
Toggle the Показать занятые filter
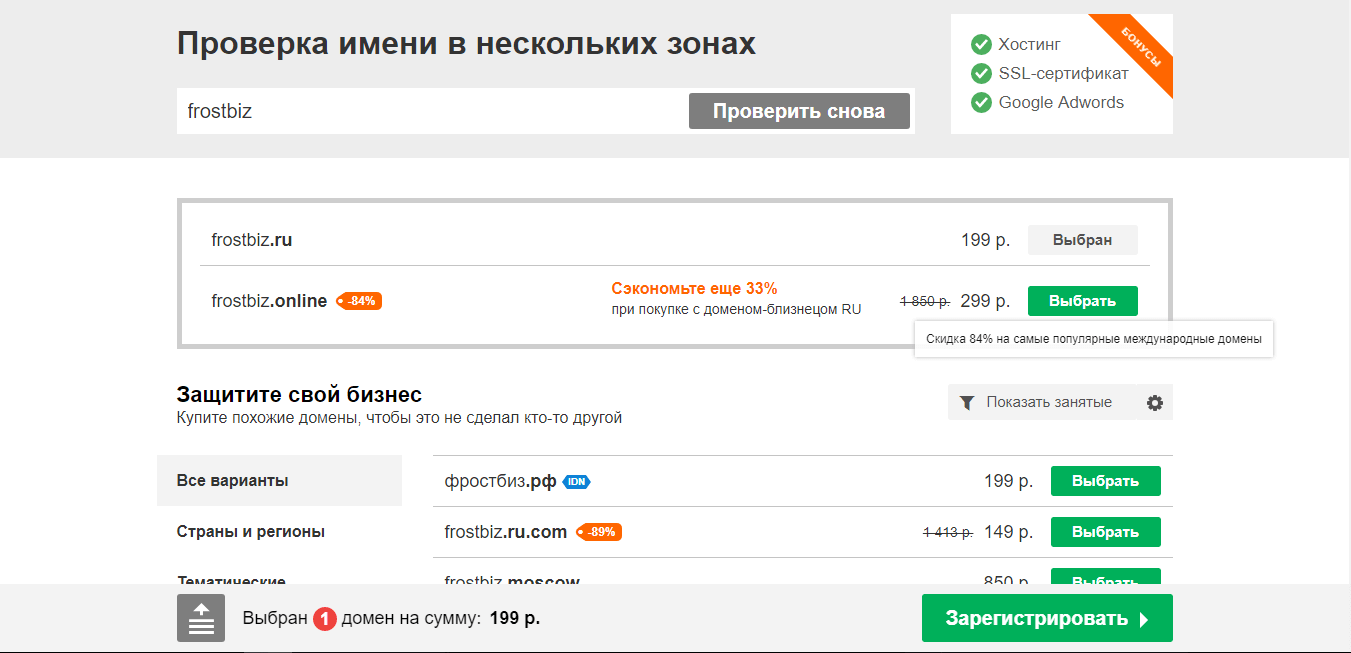point(1048,402)
